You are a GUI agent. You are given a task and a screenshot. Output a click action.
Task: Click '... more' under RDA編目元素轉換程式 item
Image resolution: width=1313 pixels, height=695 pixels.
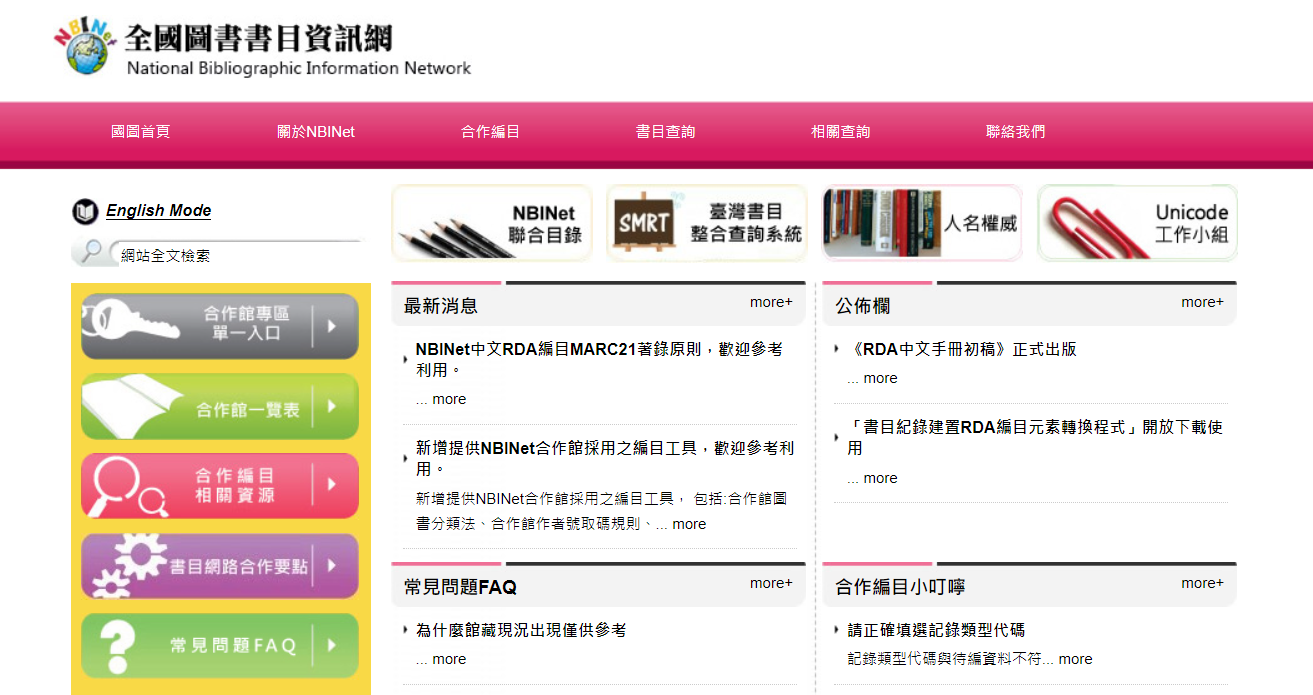(x=872, y=478)
